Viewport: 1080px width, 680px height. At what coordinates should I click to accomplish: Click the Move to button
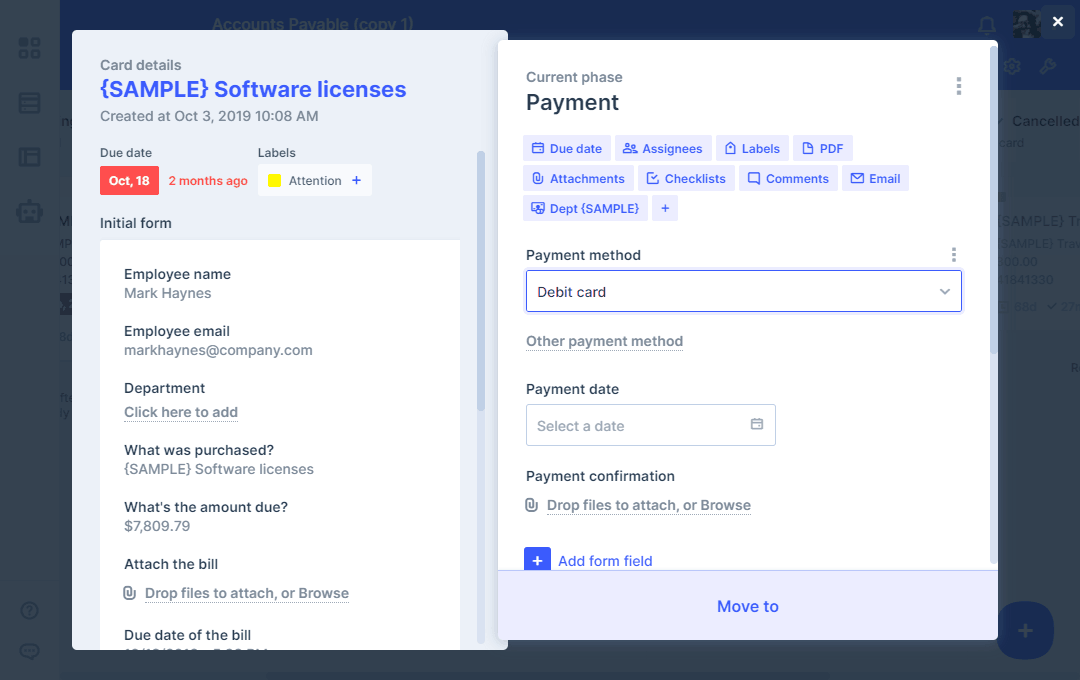(747, 606)
